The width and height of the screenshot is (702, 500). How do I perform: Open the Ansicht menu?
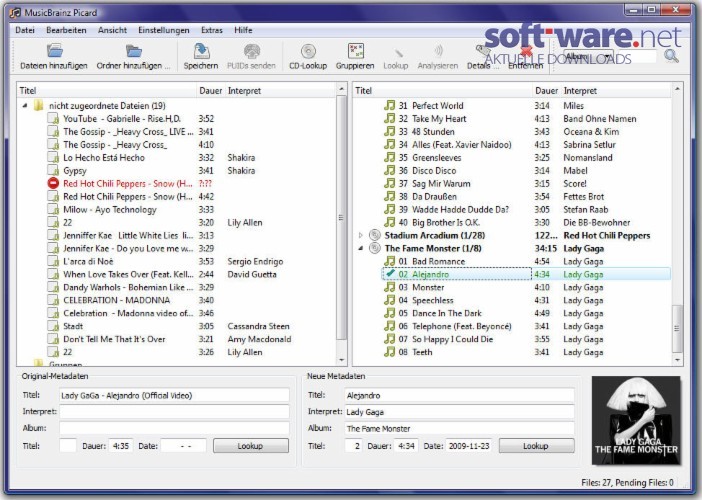[112, 30]
